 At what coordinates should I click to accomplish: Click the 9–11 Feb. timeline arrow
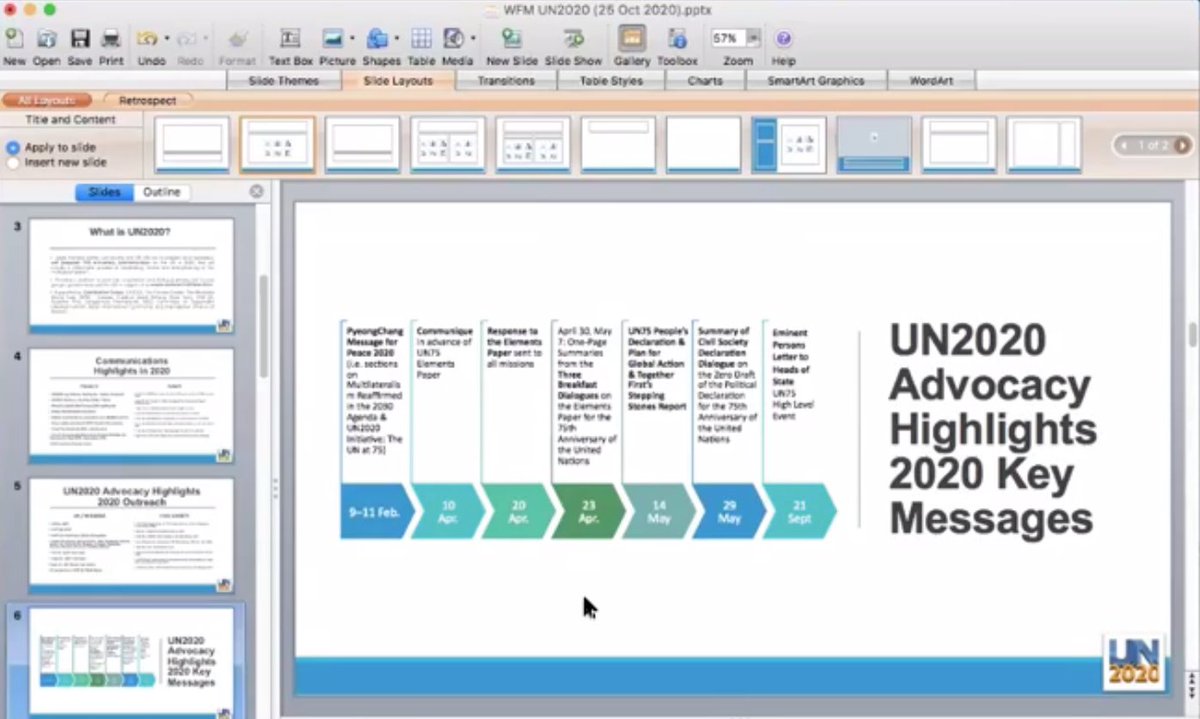pyautogui.click(x=376, y=512)
